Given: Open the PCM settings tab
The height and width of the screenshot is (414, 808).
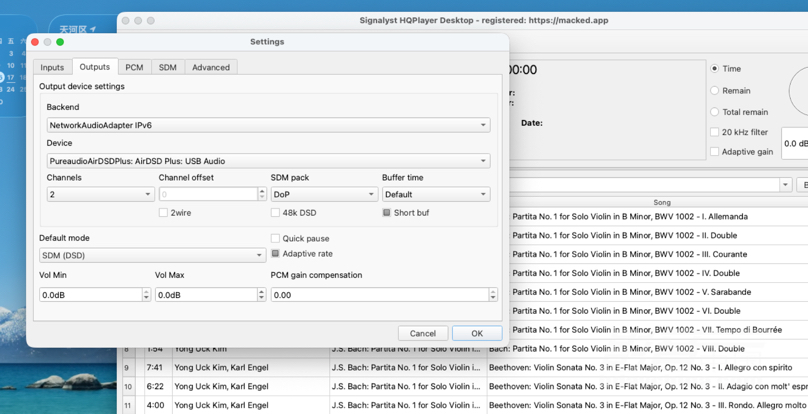Looking at the screenshot, I should click(134, 68).
